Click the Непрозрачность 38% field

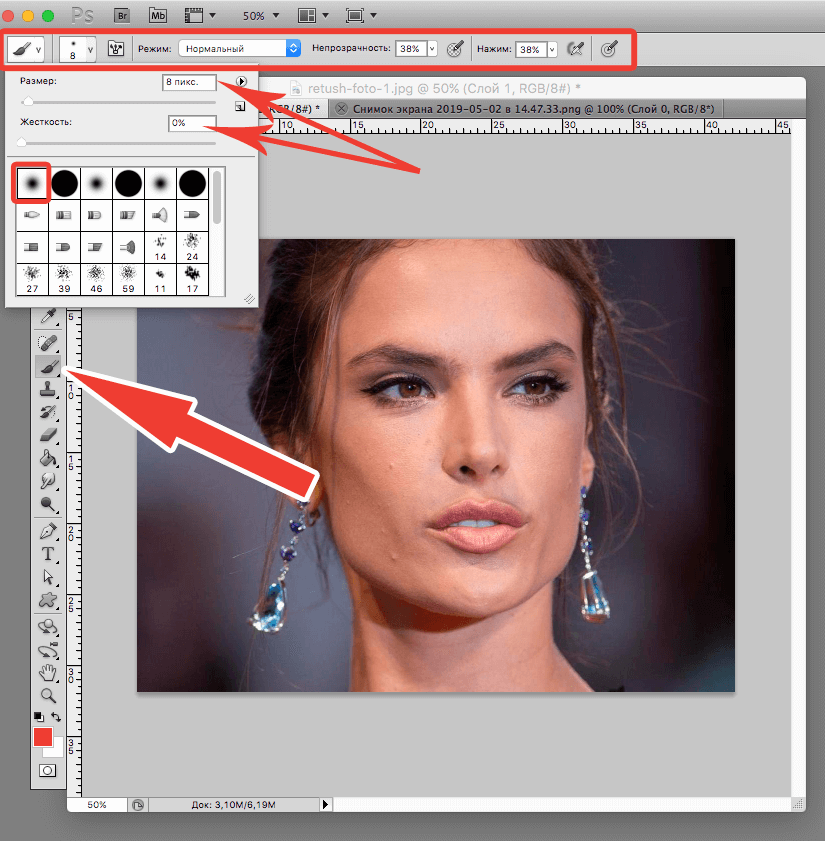coord(411,49)
